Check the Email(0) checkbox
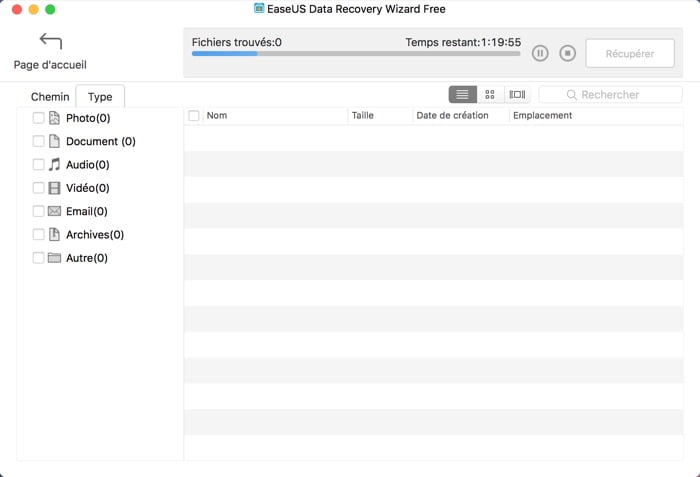The height and width of the screenshot is (477, 700). (38, 211)
